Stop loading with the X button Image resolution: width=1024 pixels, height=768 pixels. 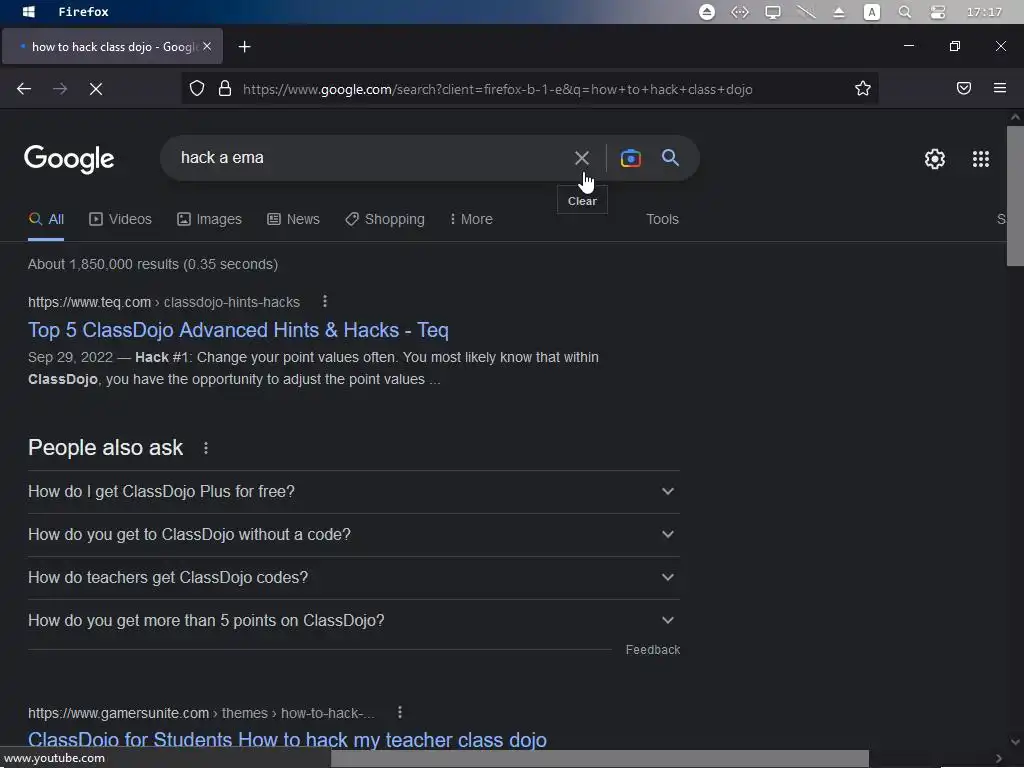(96, 89)
